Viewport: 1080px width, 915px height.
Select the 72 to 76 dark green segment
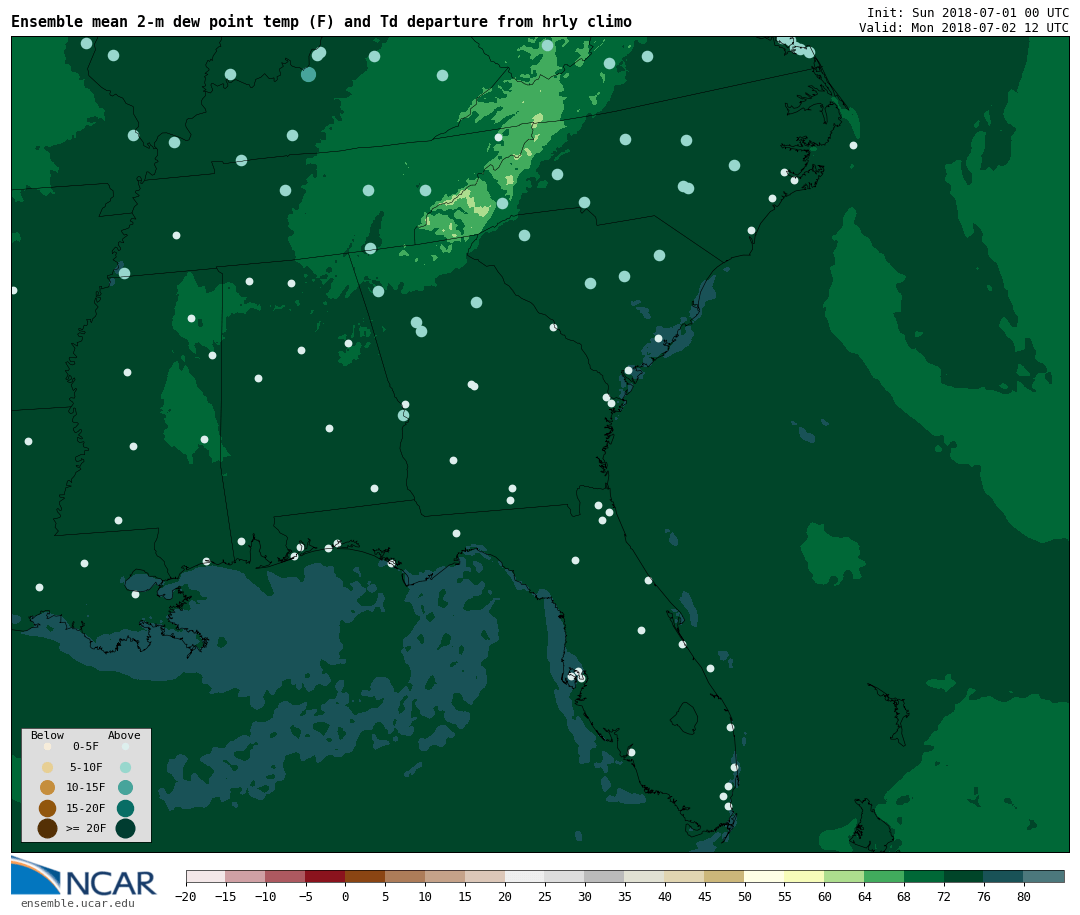tap(965, 876)
